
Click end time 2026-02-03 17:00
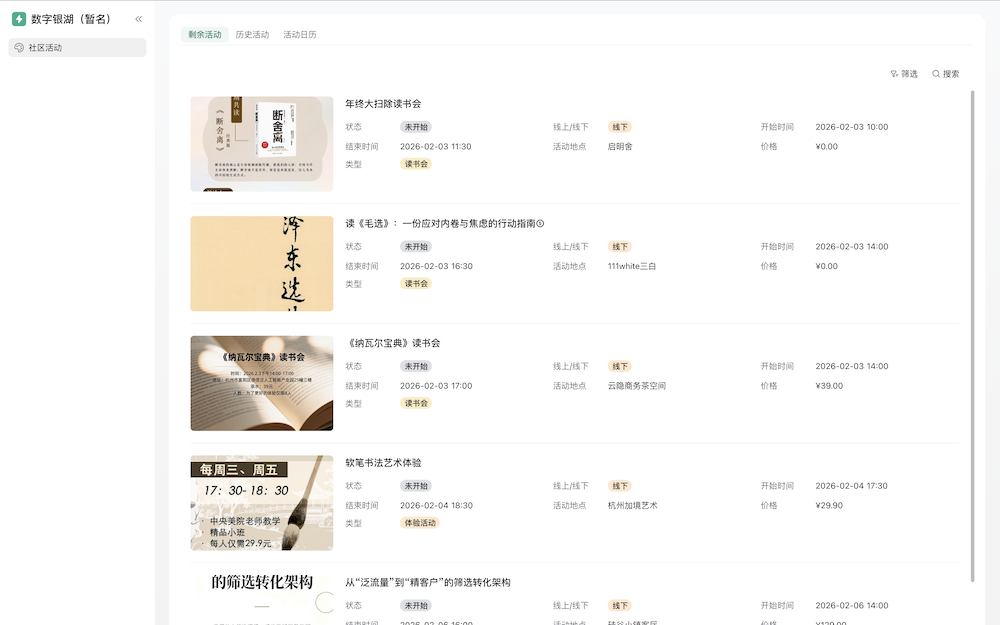tap(436, 386)
